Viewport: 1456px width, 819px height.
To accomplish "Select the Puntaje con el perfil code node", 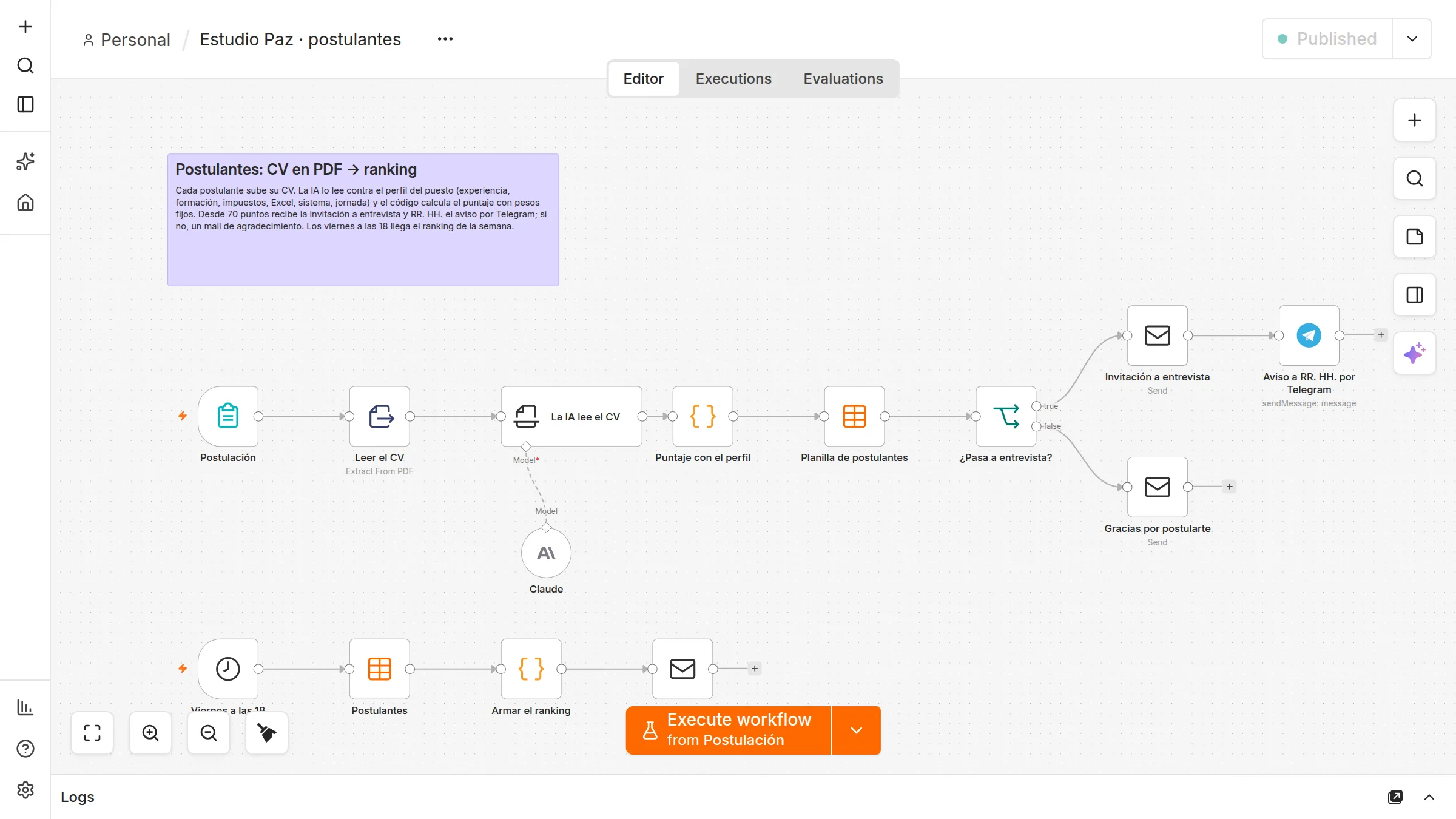I will [703, 416].
